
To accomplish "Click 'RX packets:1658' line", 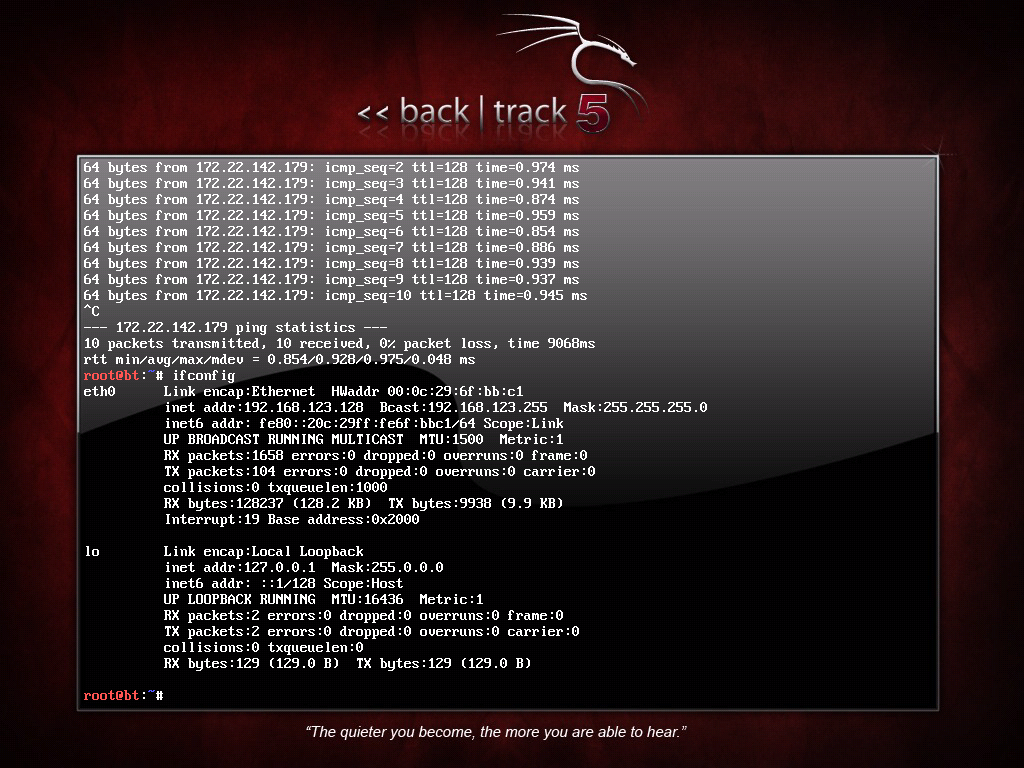I will [x=376, y=455].
